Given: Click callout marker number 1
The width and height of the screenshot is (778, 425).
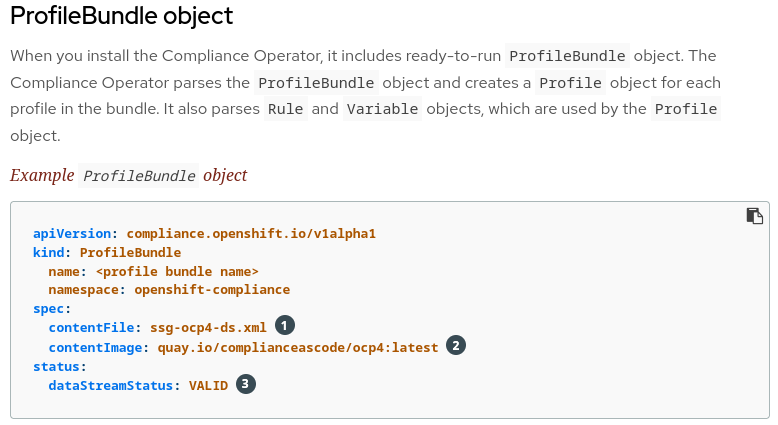Looking at the screenshot, I should pyautogui.click(x=286, y=326).
